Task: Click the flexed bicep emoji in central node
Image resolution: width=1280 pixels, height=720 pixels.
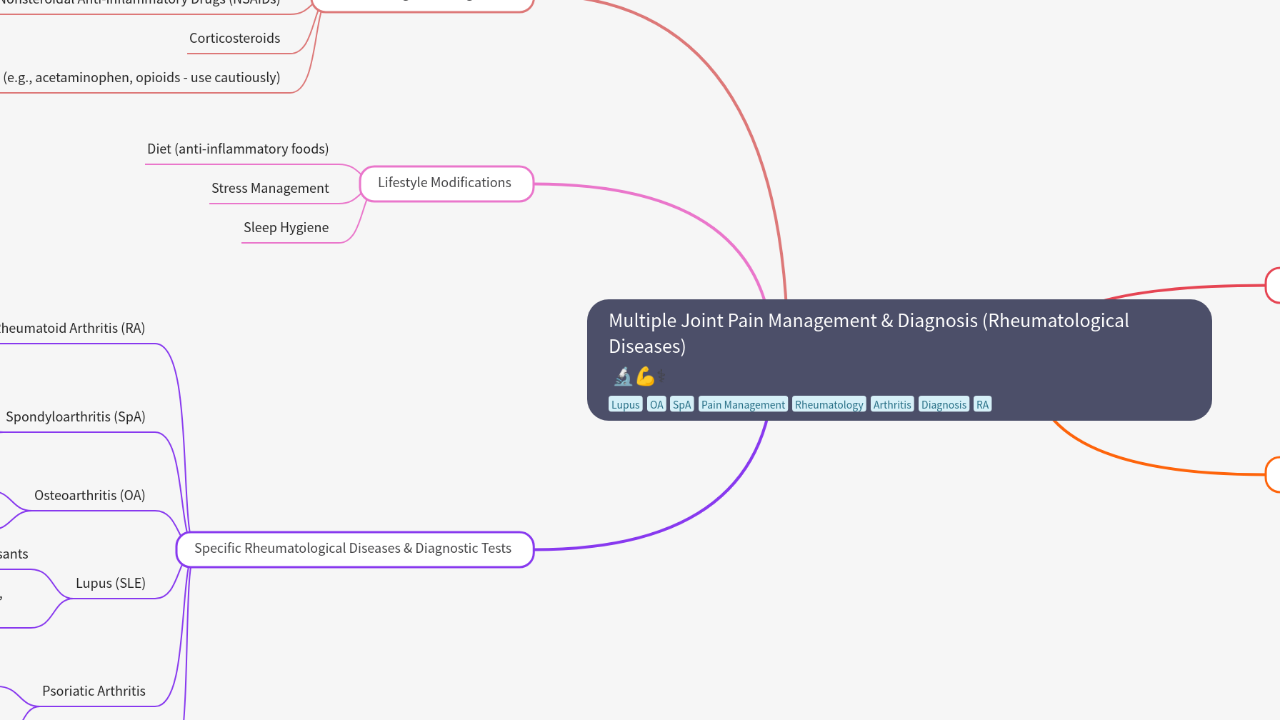Action: point(645,377)
